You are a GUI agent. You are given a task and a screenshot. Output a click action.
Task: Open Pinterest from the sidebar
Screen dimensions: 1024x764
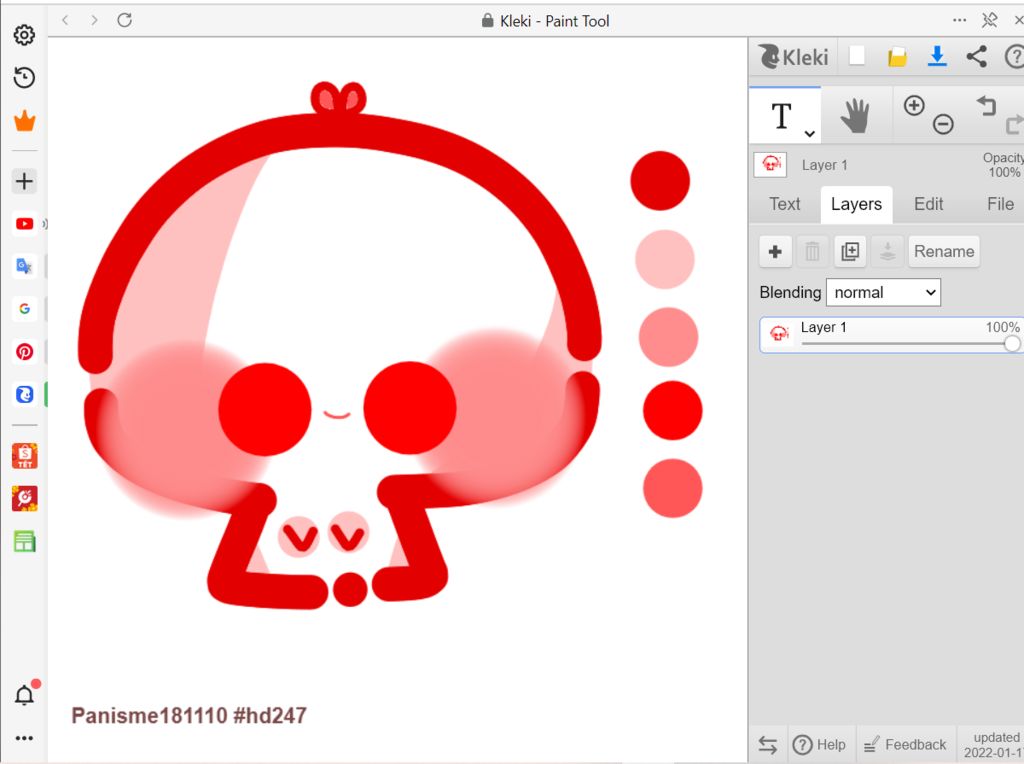(x=24, y=352)
